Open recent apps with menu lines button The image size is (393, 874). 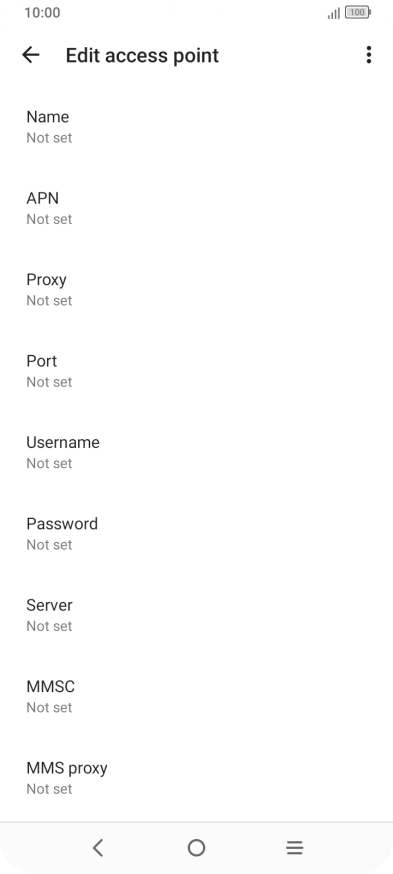[294, 848]
